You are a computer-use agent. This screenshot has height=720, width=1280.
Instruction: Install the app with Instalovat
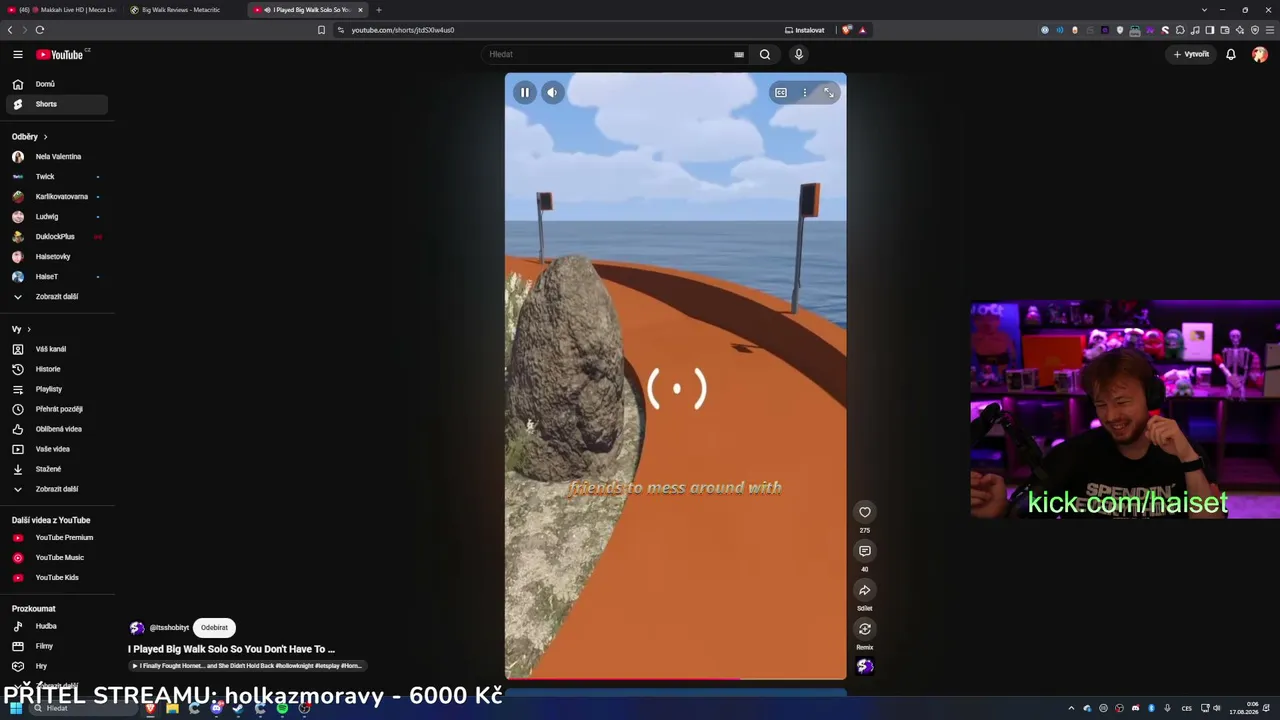pos(805,30)
